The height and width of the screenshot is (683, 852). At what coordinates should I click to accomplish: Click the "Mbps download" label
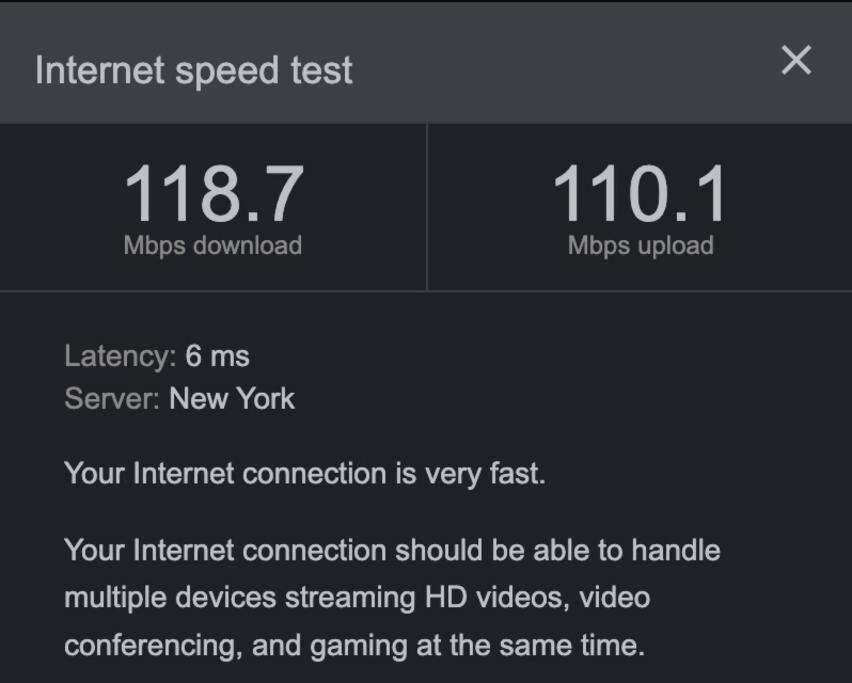213,246
